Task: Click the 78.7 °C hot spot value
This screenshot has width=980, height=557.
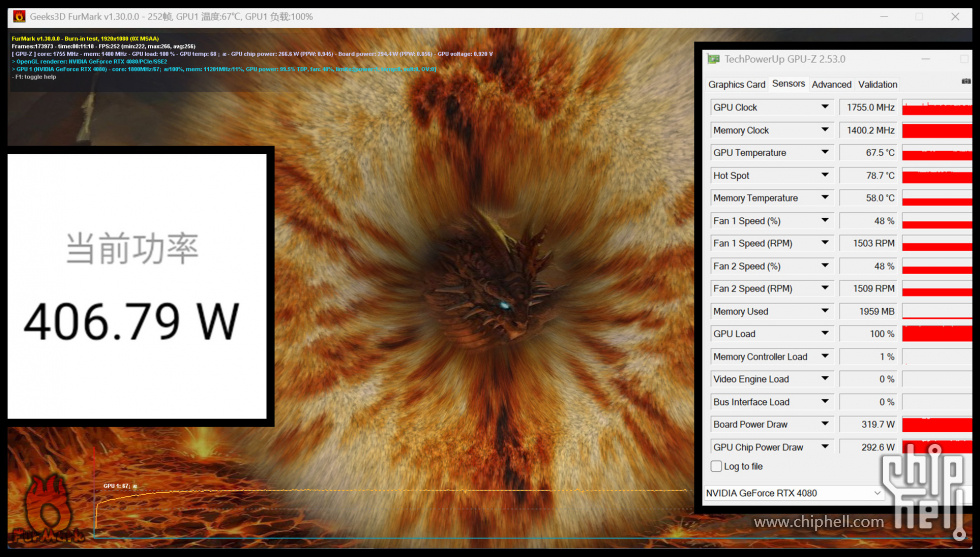Action: click(869, 176)
